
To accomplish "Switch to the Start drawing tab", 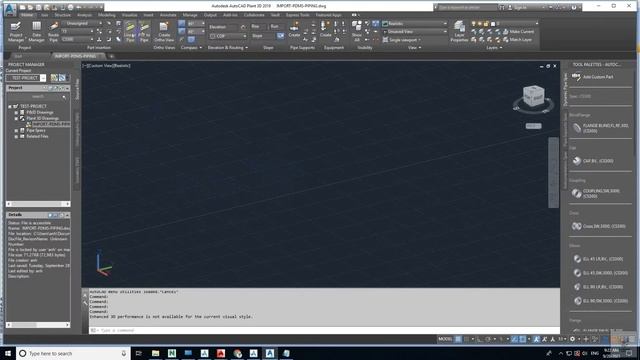I will point(18,56).
